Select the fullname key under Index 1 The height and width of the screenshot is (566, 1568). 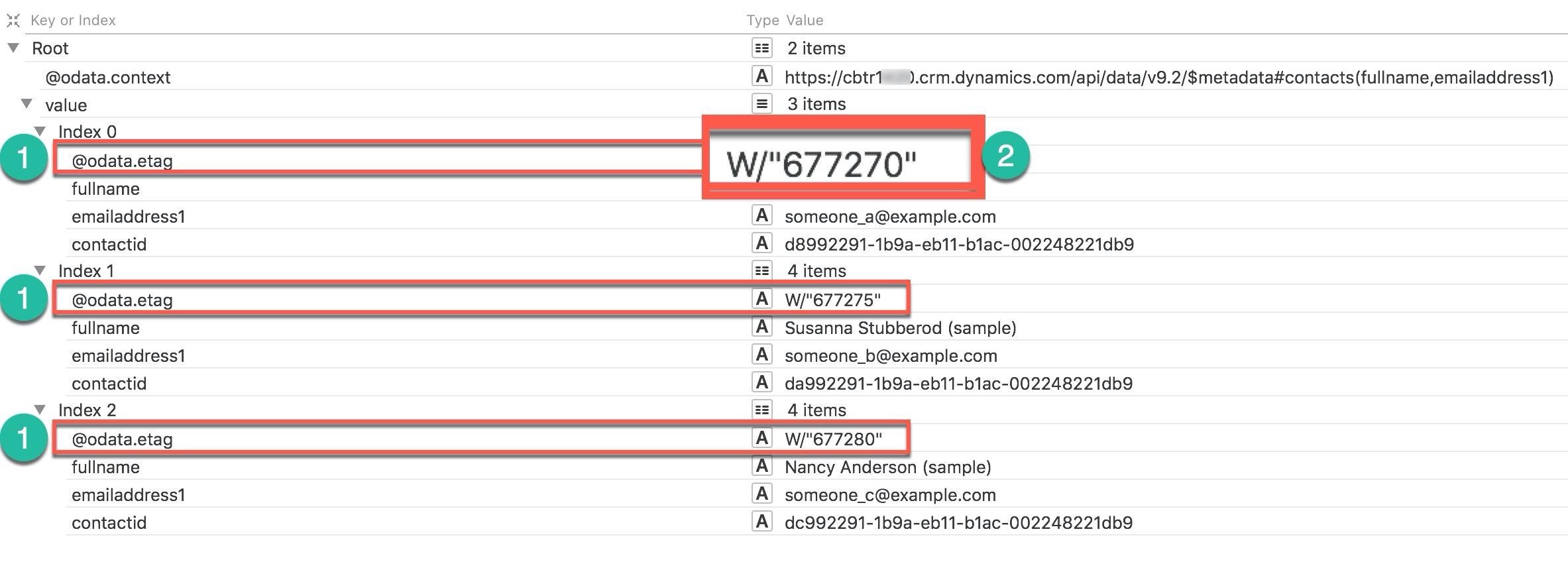105,328
